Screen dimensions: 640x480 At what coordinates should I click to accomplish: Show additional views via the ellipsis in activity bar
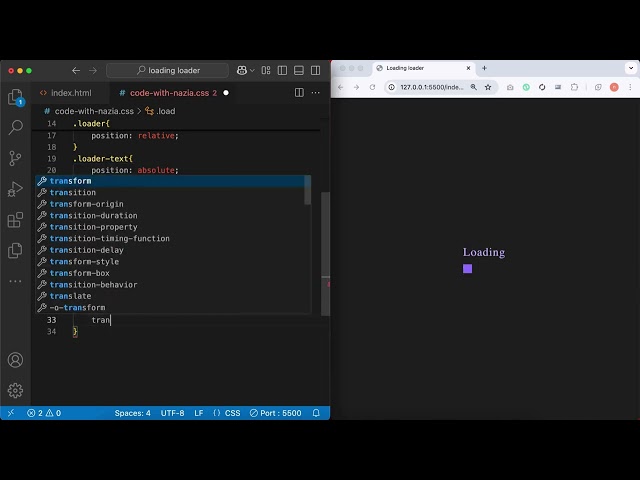coord(16,281)
